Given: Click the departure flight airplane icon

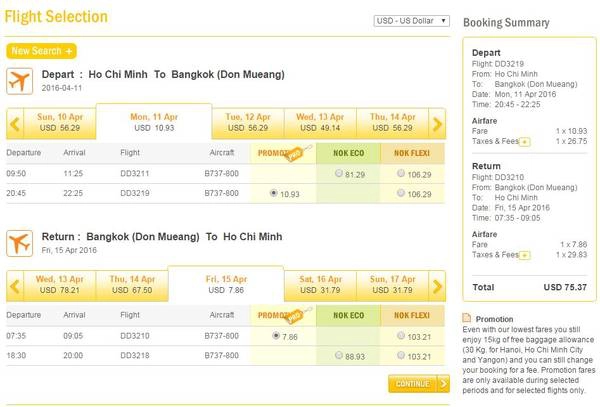Looking at the screenshot, I should click(19, 80).
